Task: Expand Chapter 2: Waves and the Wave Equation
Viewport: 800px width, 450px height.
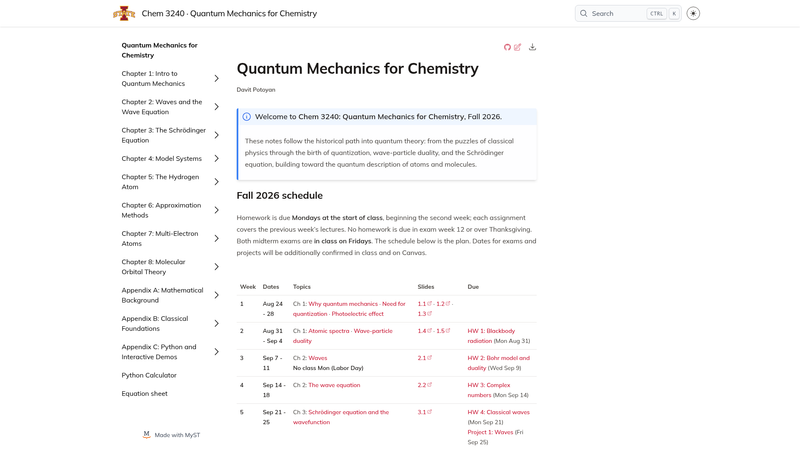Action: pyautogui.click(x=216, y=107)
